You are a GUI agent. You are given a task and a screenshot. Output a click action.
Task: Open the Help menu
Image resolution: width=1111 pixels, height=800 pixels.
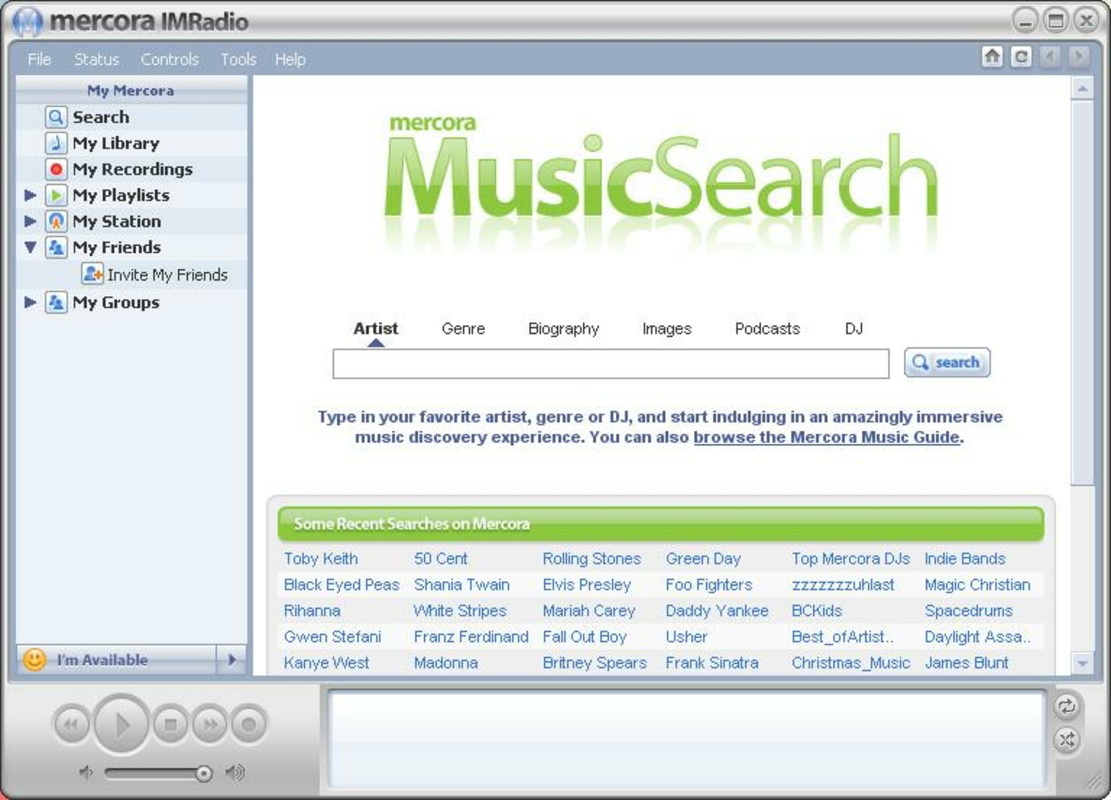coord(290,60)
